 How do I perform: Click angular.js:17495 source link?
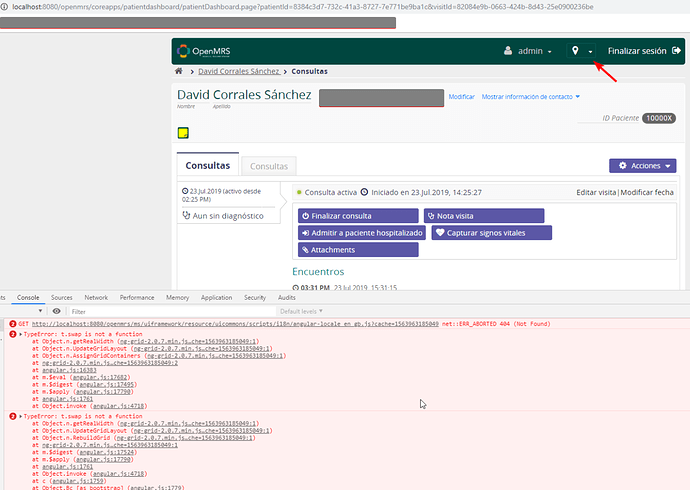(106, 384)
